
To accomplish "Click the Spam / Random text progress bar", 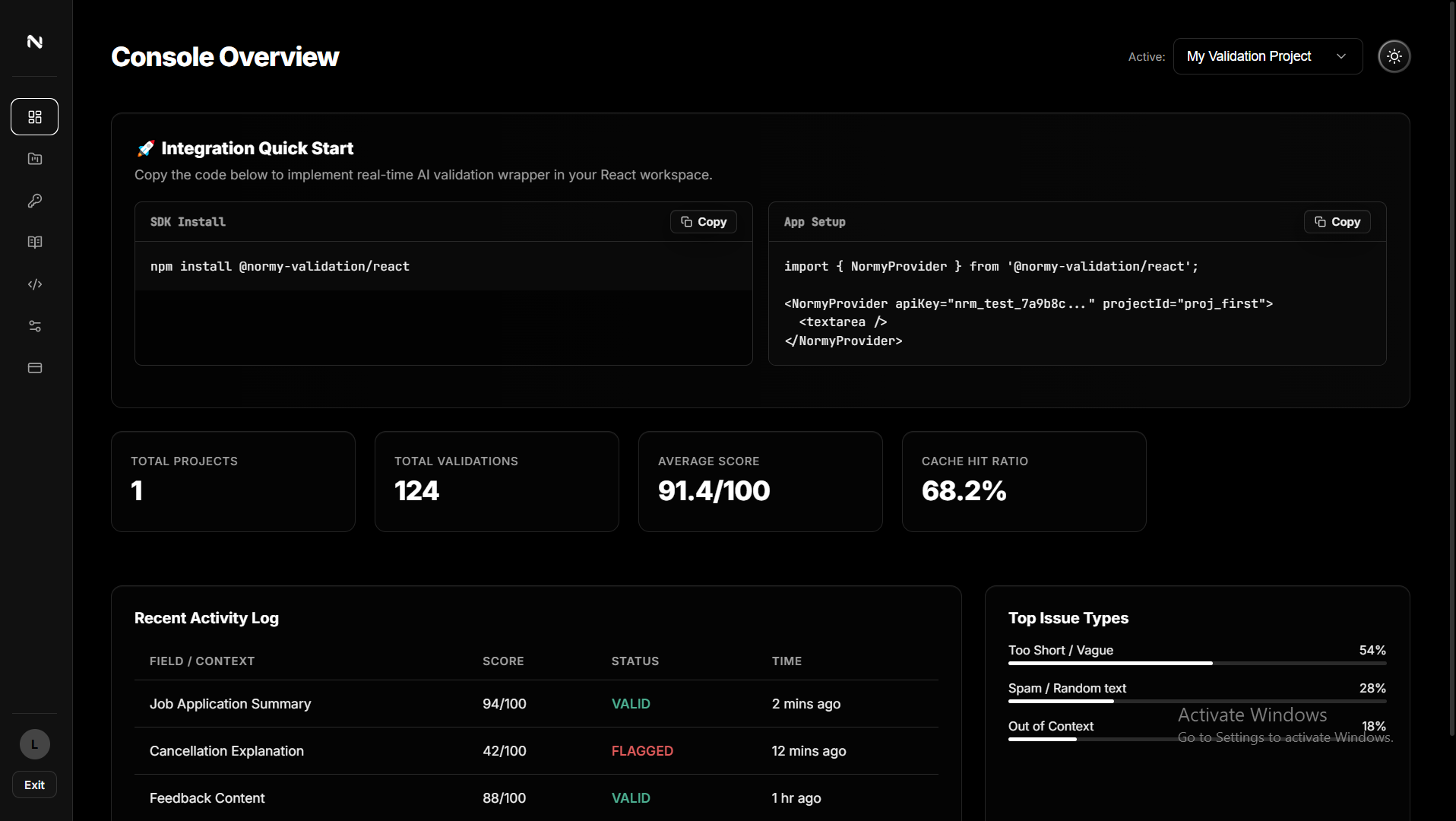I will tap(1197, 702).
